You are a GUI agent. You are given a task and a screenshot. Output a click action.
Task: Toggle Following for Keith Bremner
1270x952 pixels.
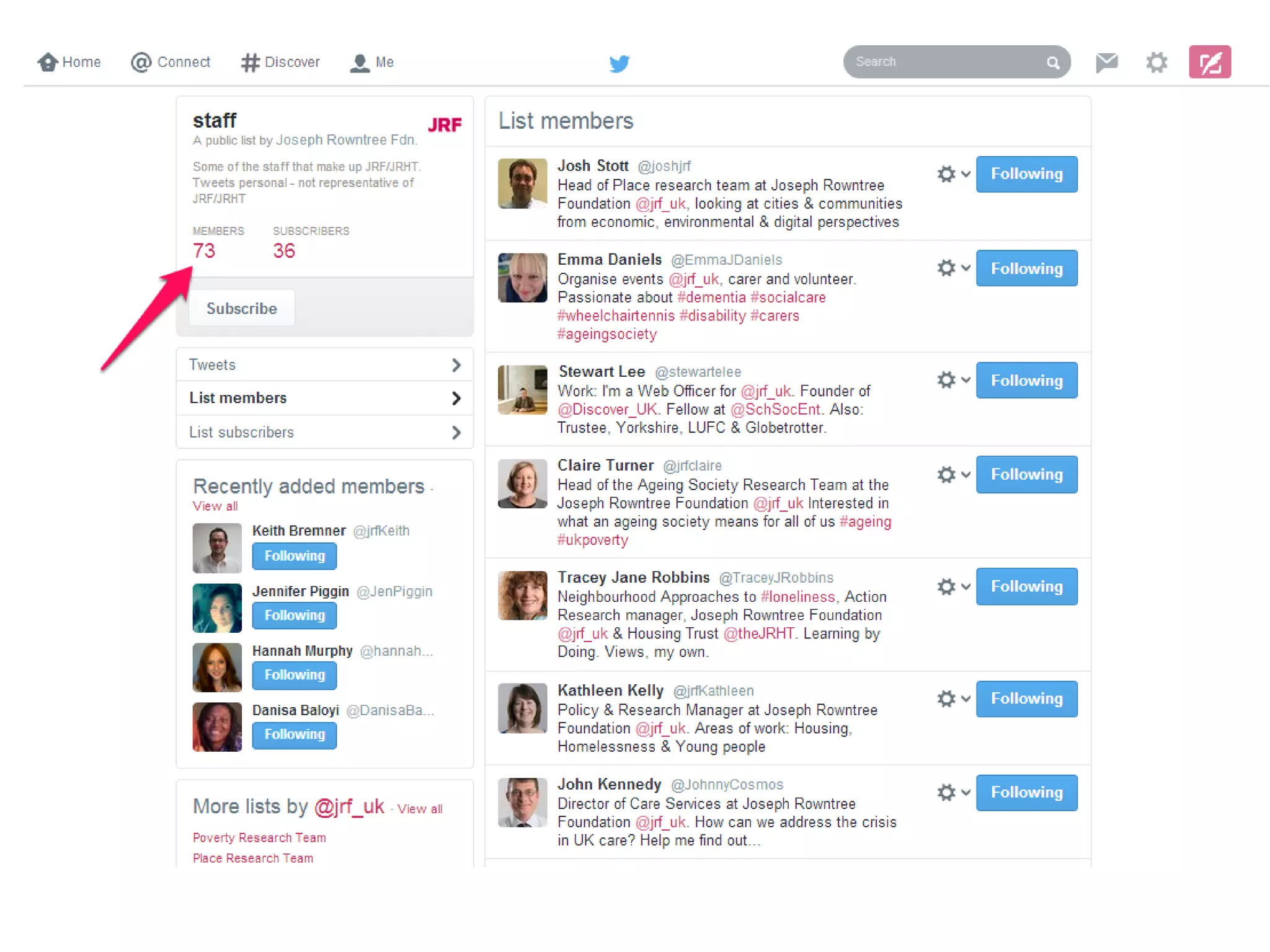click(x=294, y=556)
